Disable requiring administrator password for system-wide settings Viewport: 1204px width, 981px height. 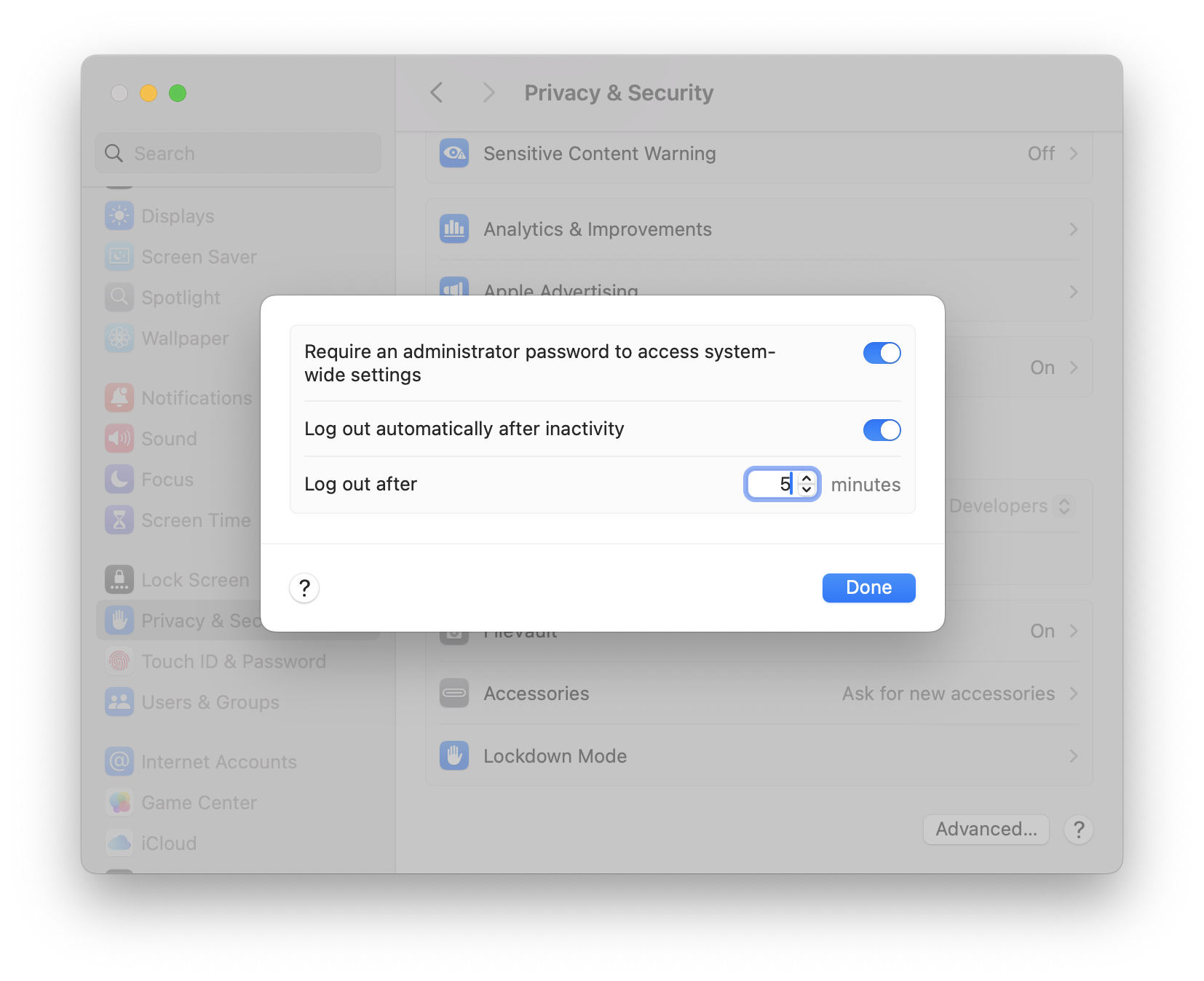tap(882, 353)
